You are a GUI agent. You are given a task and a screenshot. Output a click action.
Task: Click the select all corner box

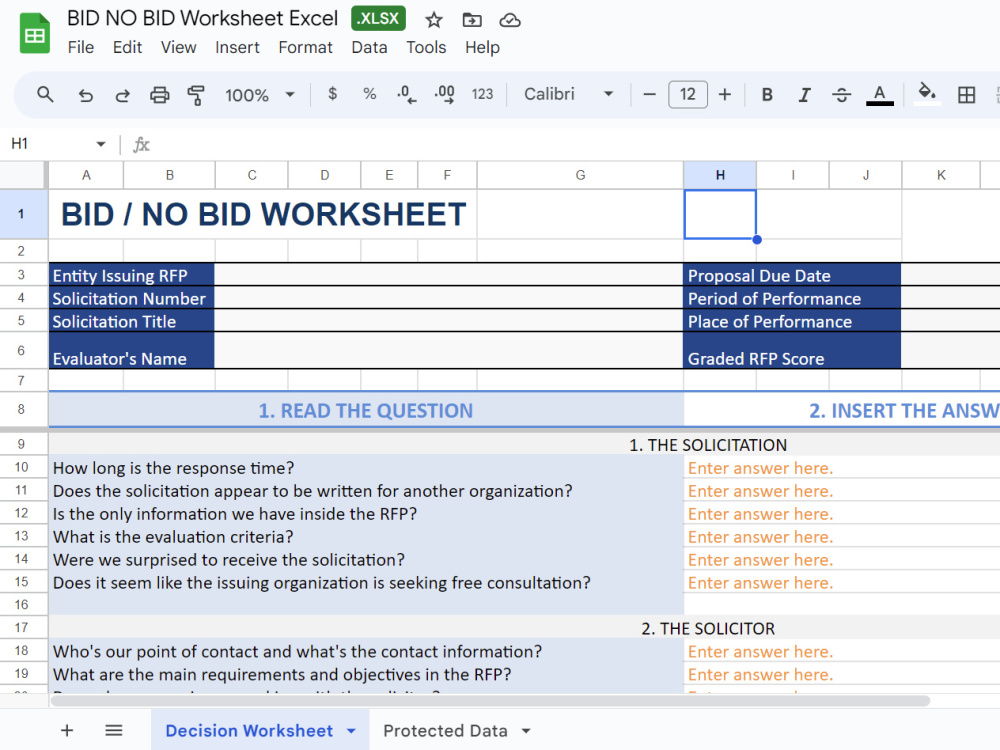click(23, 175)
